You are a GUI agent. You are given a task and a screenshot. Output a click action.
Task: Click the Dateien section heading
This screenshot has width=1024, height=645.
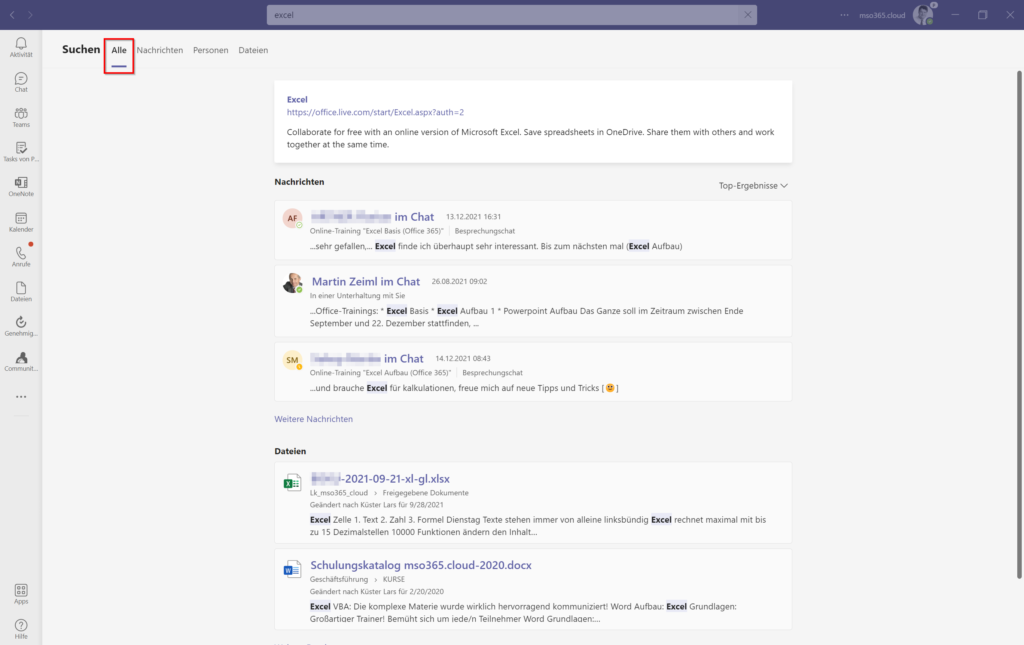[x=290, y=451]
